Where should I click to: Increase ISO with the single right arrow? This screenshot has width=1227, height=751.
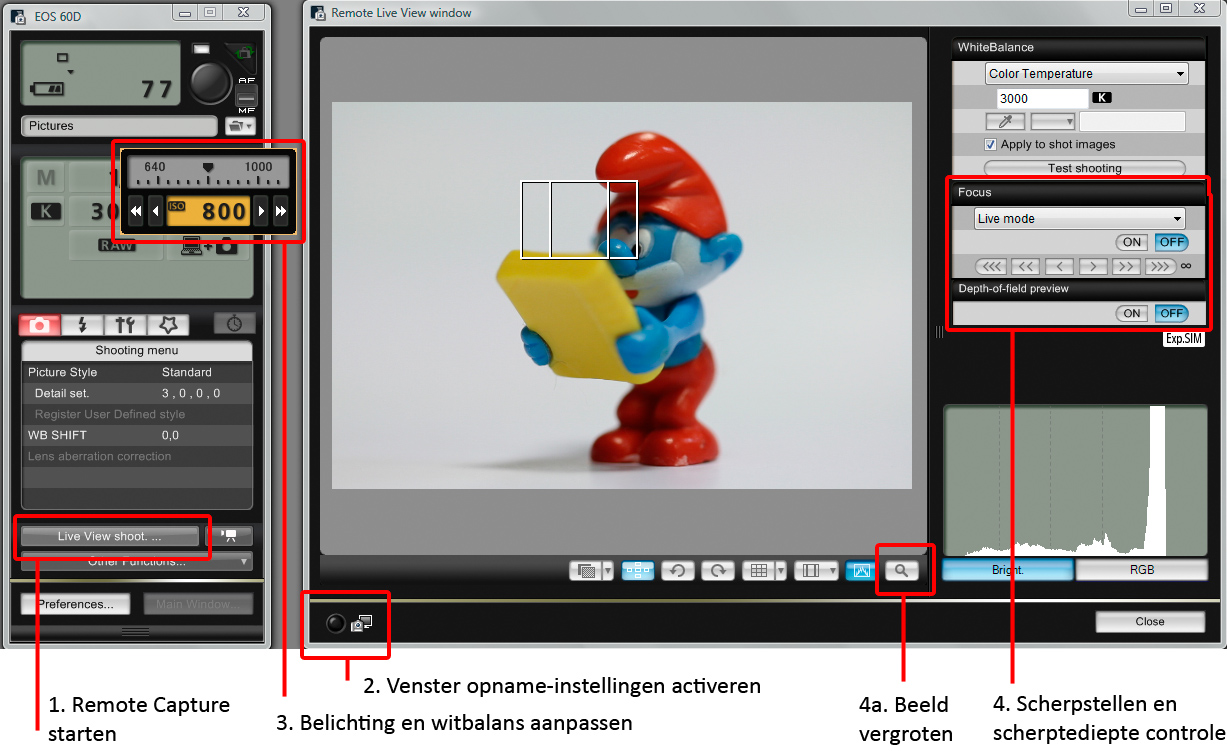pos(261,212)
